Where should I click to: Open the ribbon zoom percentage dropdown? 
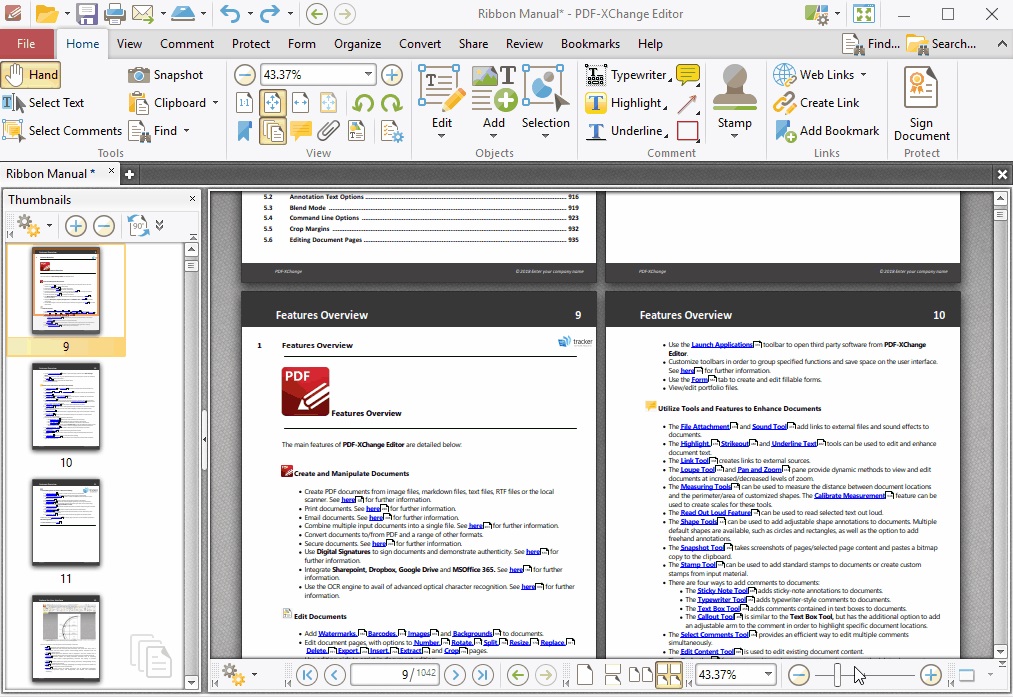point(368,75)
